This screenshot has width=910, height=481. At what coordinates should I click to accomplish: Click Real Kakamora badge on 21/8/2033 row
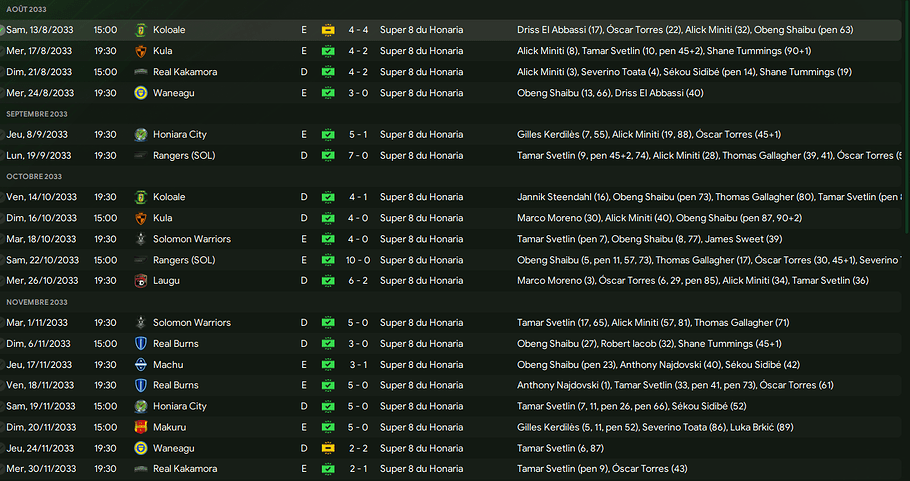point(141,72)
